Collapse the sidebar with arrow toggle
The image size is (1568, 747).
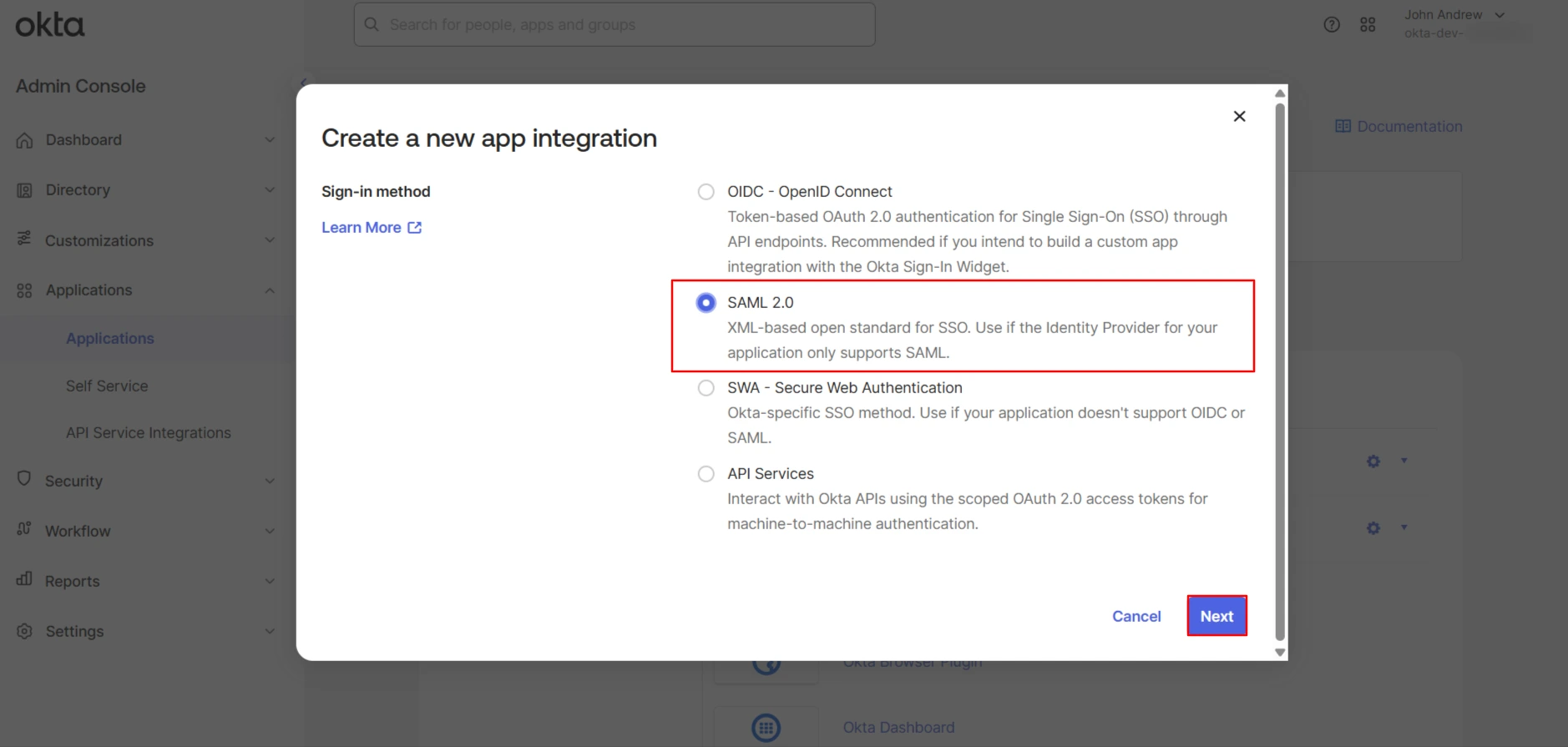(x=303, y=83)
